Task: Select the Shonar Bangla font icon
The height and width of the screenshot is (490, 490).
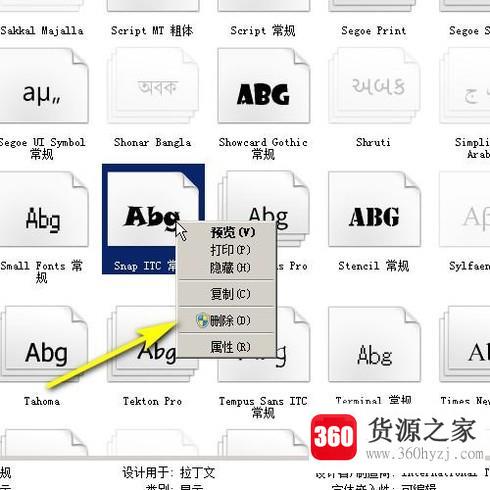Action: pos(153,86)
